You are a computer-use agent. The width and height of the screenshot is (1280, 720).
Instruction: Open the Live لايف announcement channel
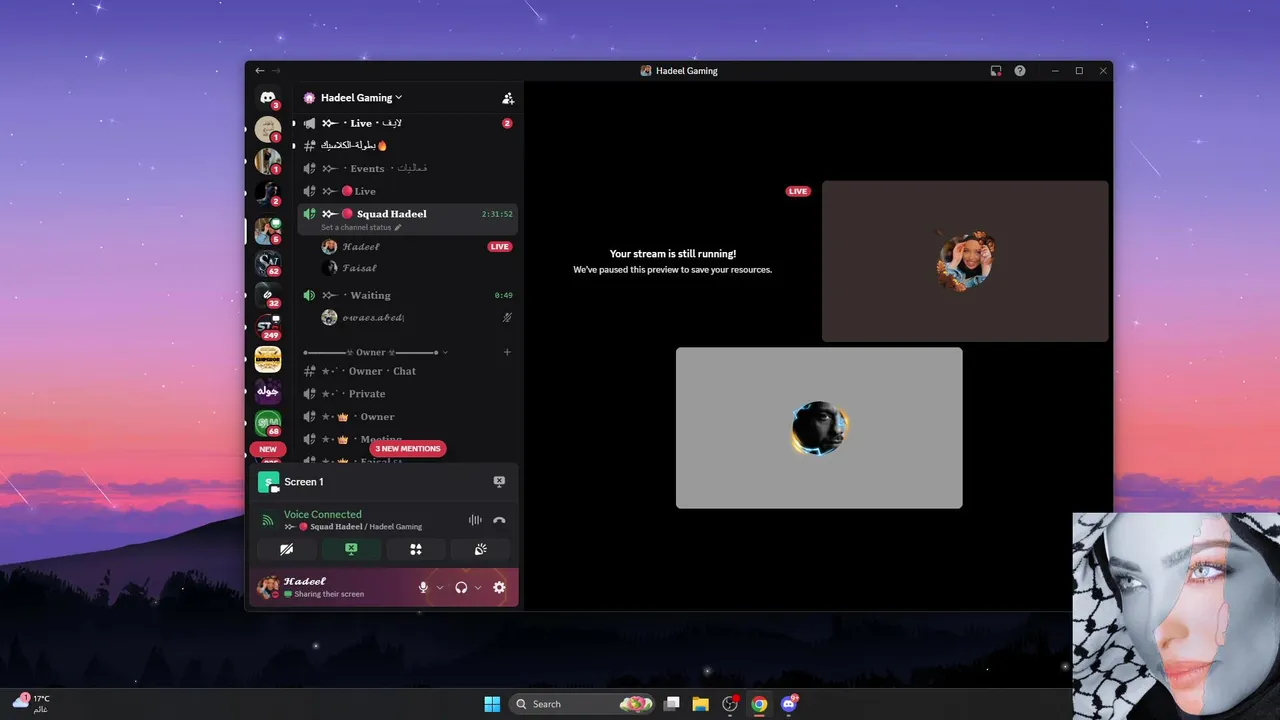408,123
